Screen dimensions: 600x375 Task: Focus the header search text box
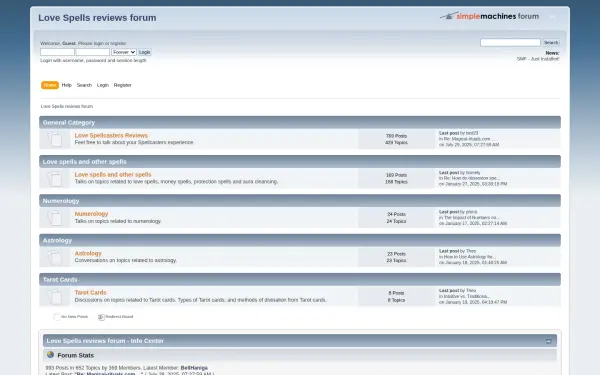(510, 42)
